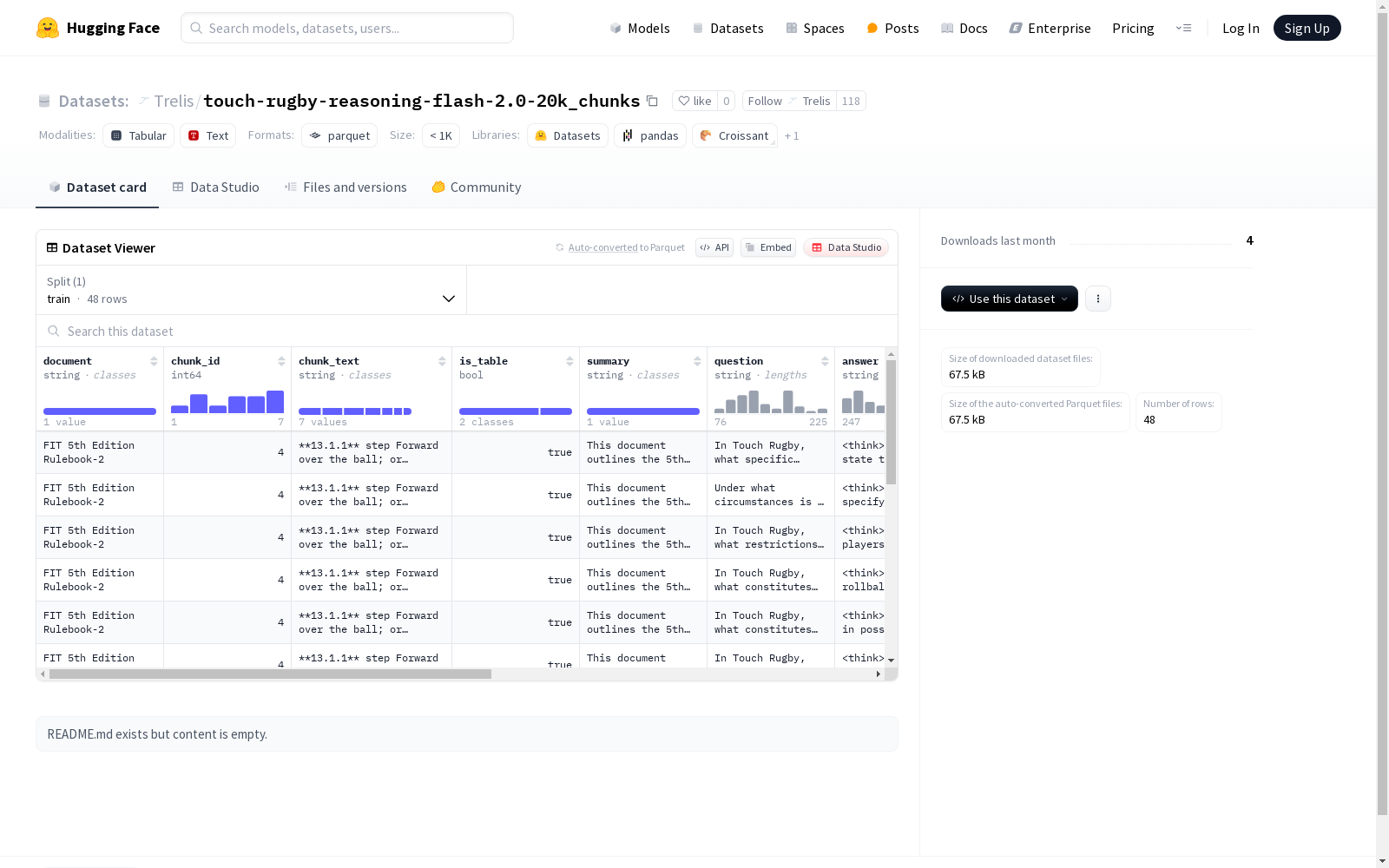Click the answer column header
The height and width of the screenshot is (868, 1389).
click(x=860, y=361)
